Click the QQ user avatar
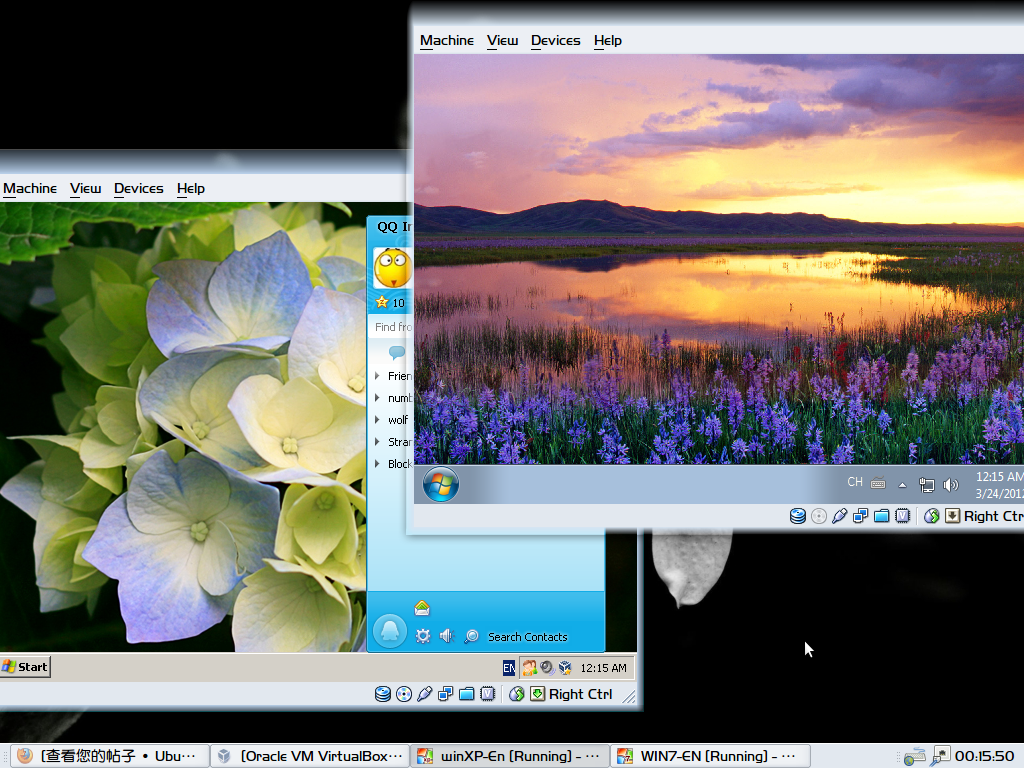Image resolution: width=1024 pixels, height=768 pixels. (x=392, y=268)
